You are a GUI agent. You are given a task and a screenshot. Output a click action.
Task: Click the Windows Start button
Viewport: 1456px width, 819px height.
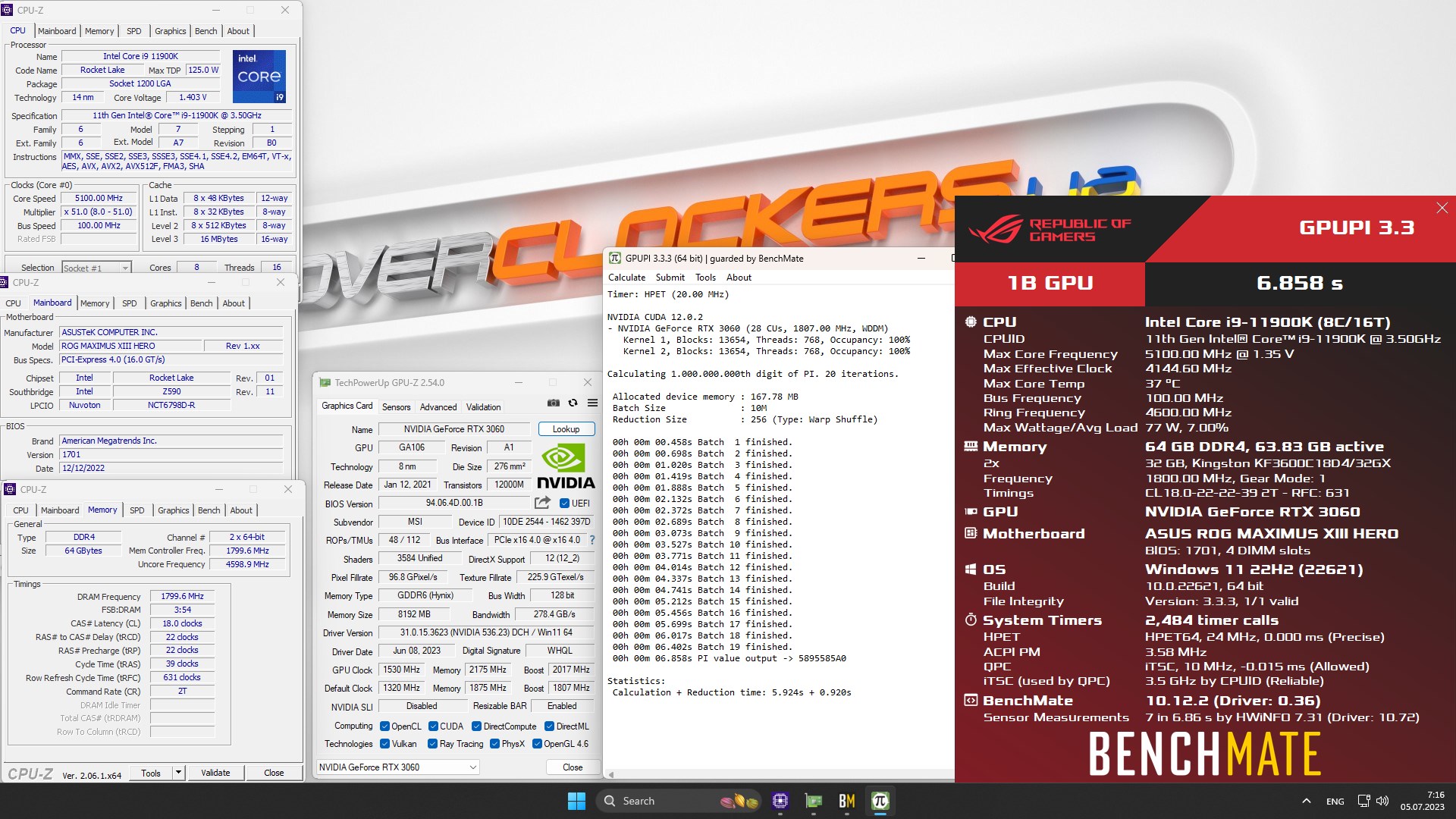[576, 801]
